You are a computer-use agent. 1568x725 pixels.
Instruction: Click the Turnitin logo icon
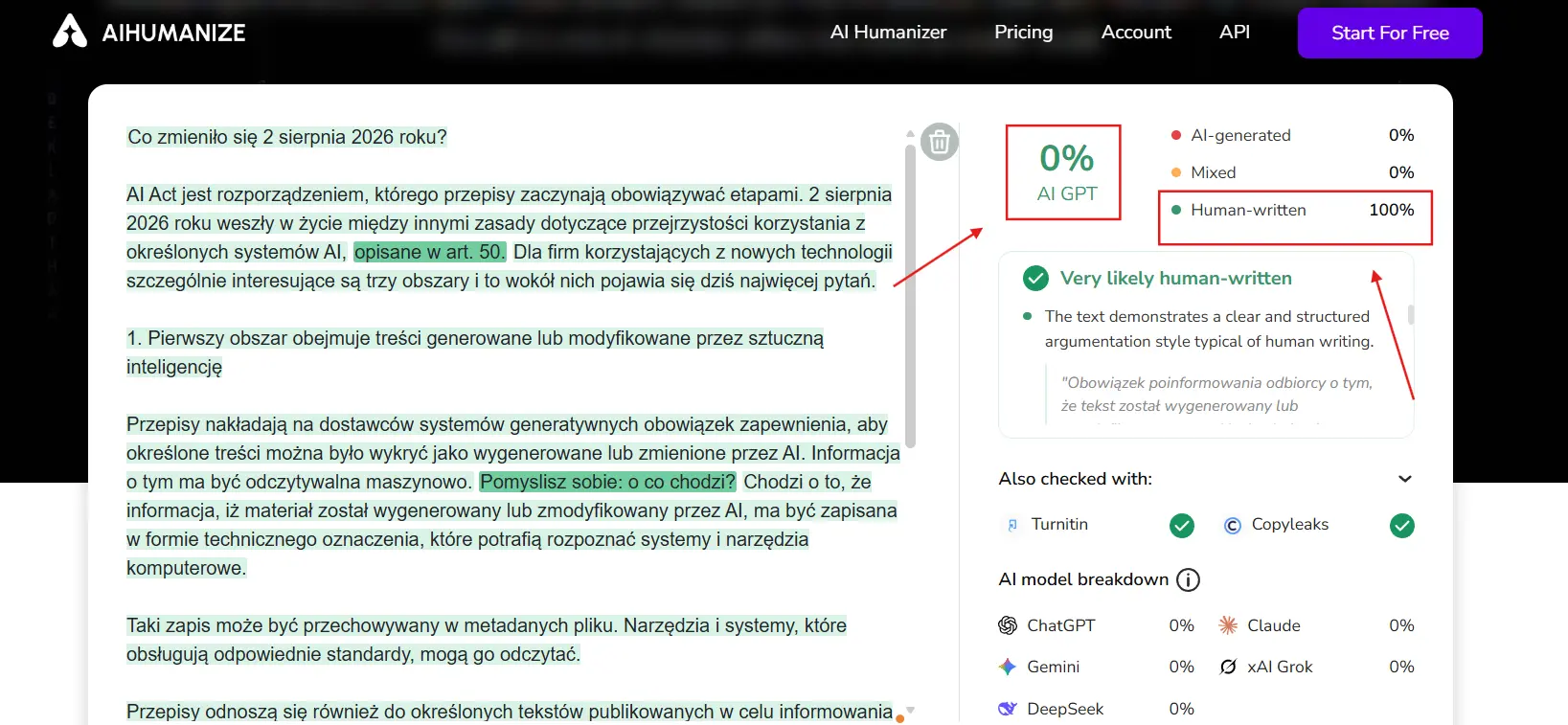click(1012, 525)
